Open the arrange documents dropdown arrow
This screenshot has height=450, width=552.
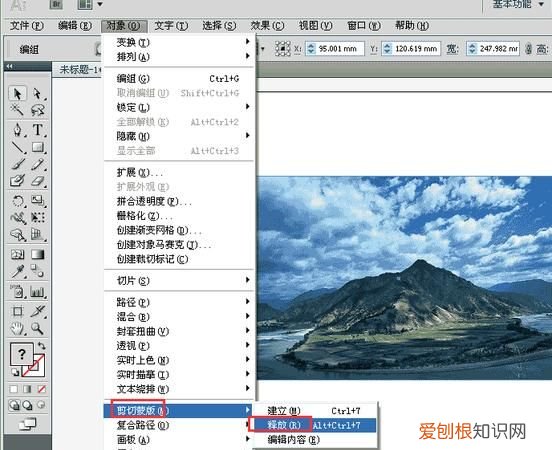coord(100,4)
